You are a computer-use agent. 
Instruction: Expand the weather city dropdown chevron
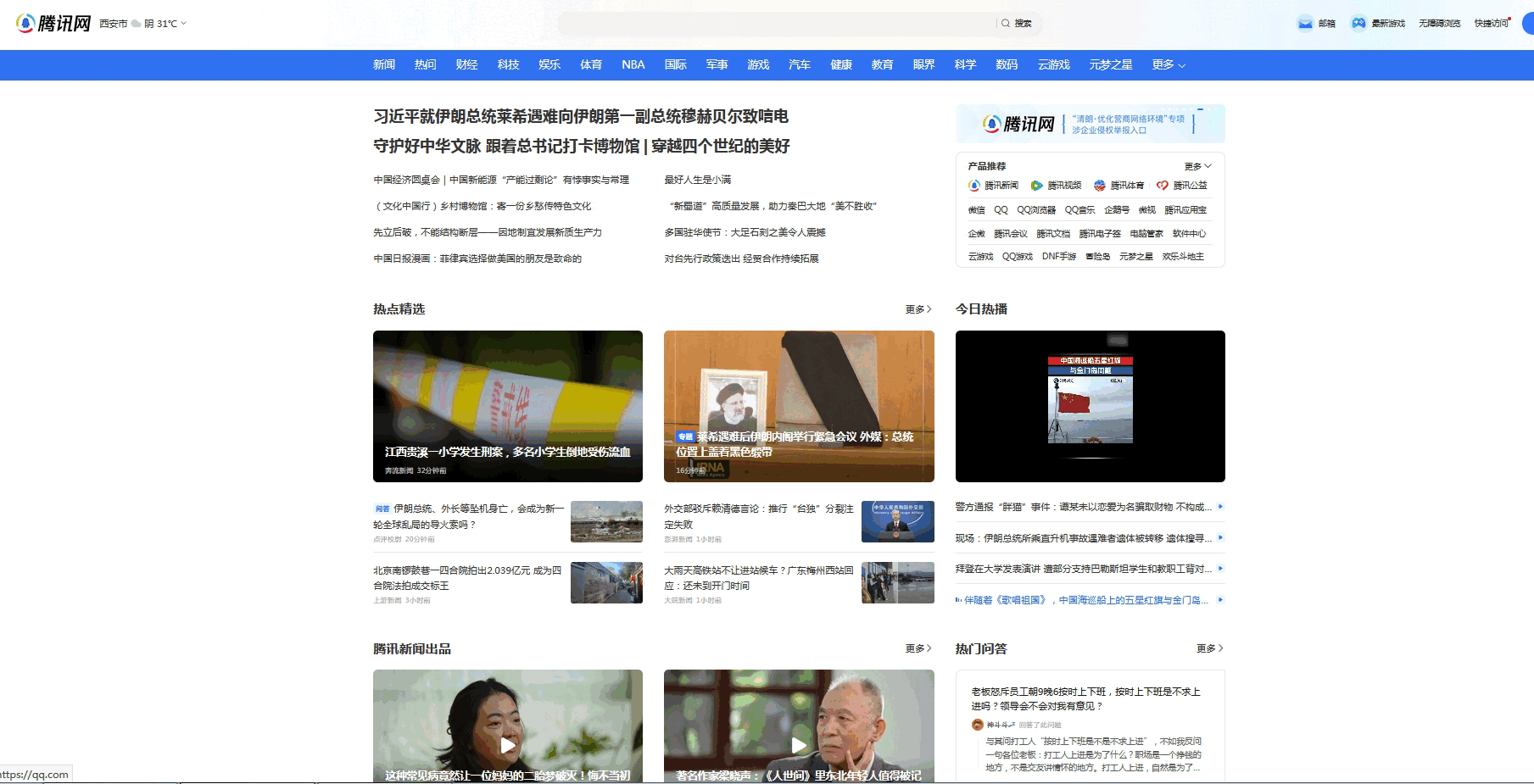183,24
